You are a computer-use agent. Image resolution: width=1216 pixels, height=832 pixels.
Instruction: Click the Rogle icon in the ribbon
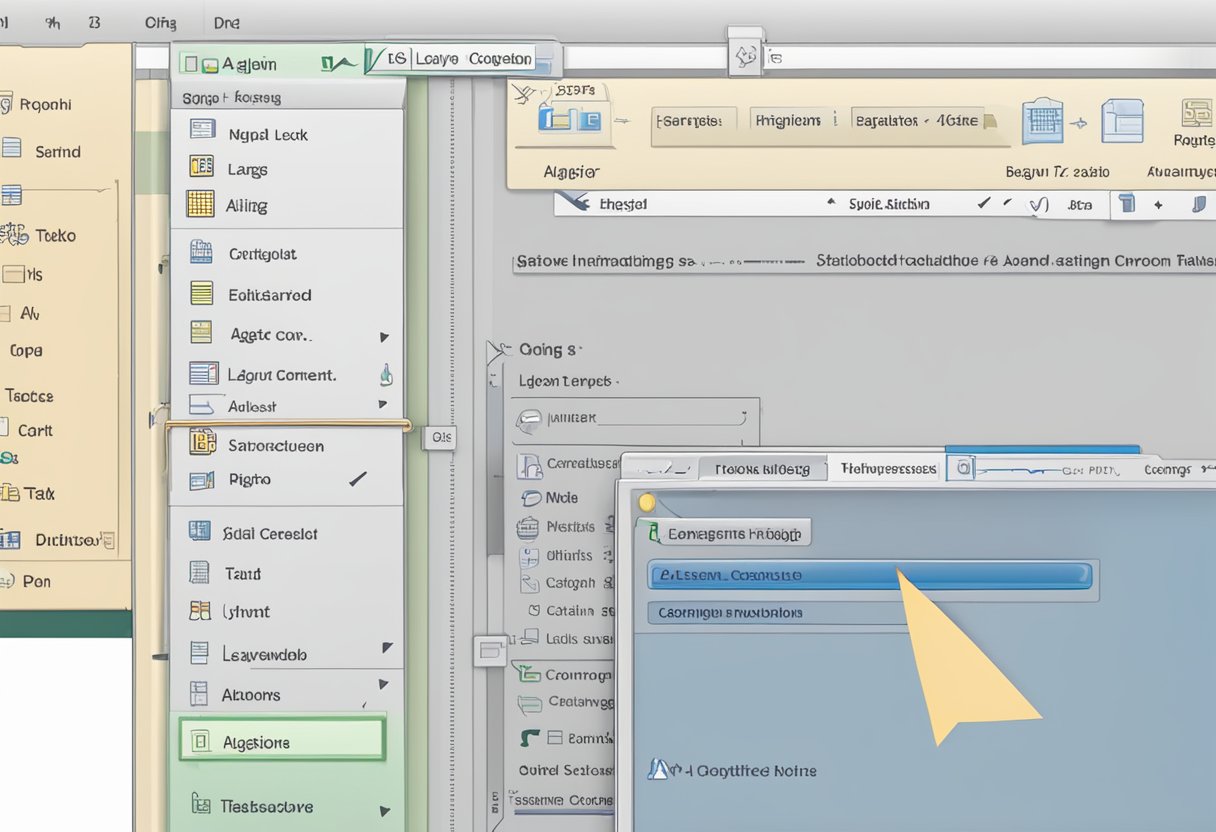pos(1196,113)
